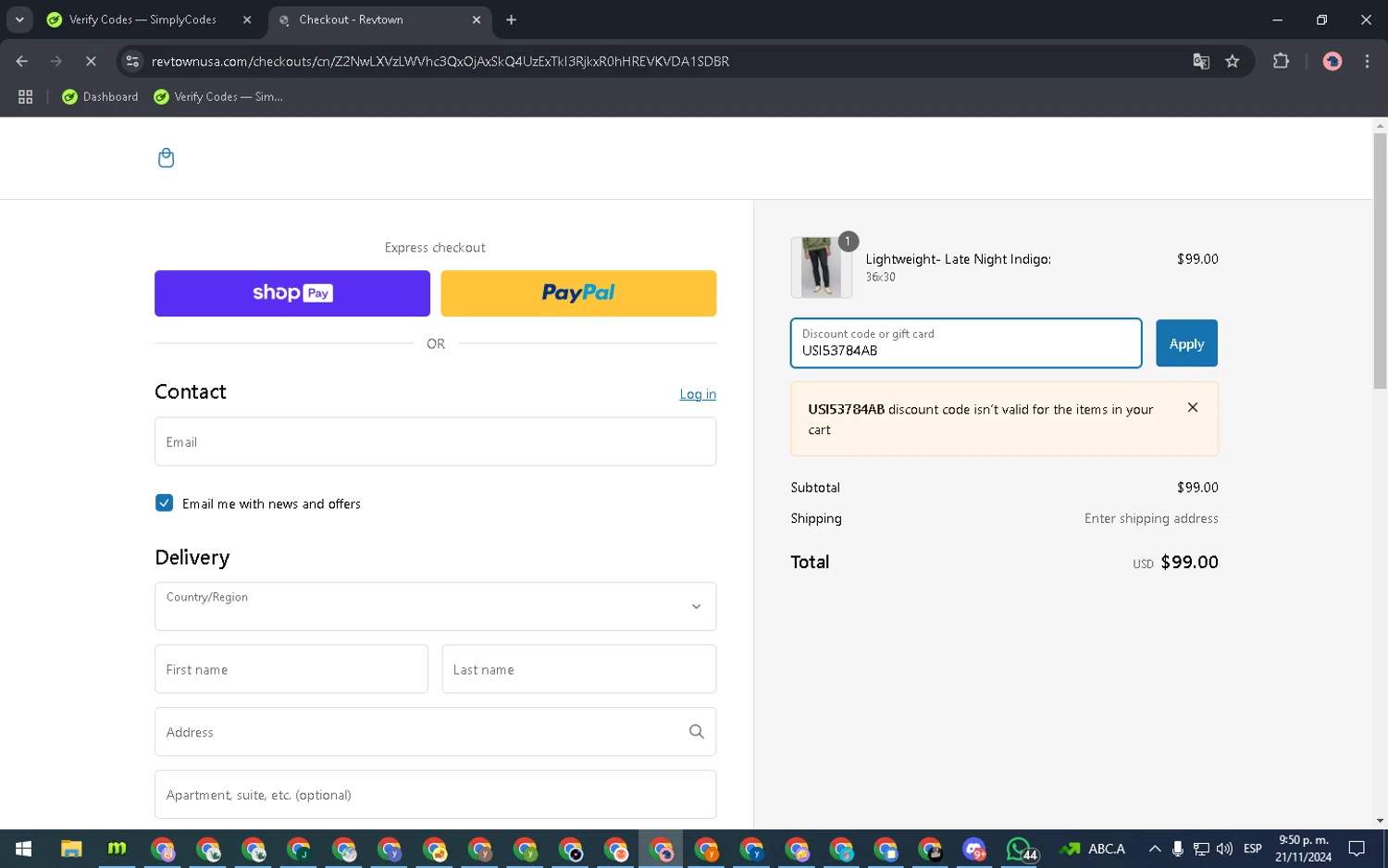Open the ABC.A stock widget
Image resolution: width=1388 pixels, height=868 pixels.
point(1094,849)
